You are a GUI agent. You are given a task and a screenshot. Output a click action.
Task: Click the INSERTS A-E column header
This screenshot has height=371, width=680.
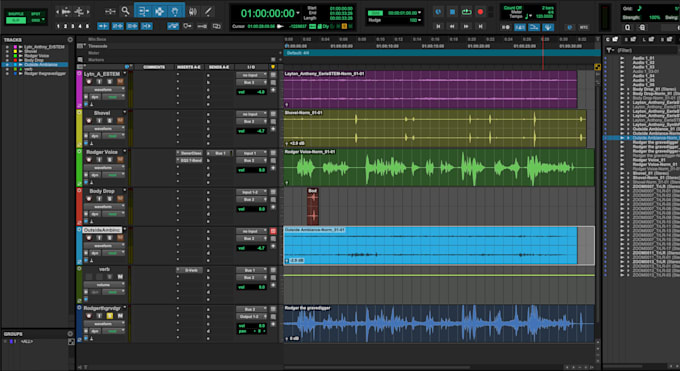click(189, 67)
